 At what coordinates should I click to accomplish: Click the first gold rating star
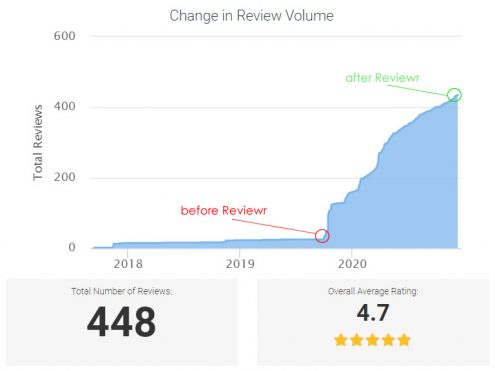click(x=341, y=340)
